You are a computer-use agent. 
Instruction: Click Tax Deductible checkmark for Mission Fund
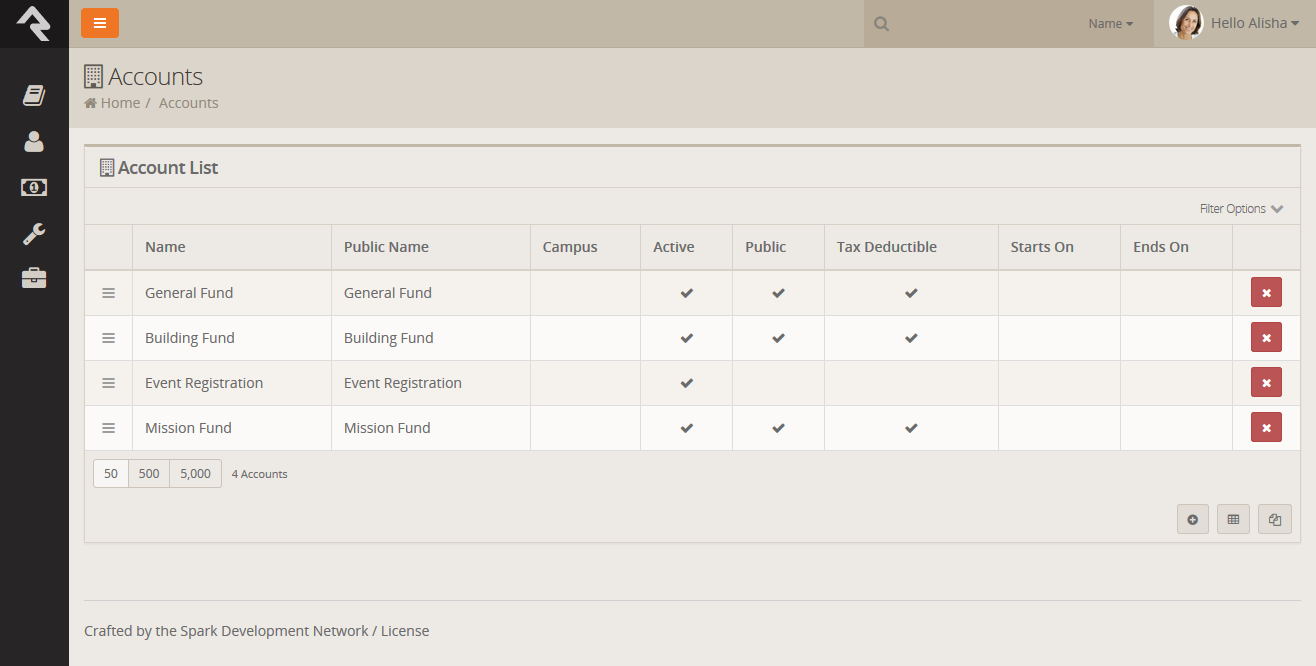[911, 428]
